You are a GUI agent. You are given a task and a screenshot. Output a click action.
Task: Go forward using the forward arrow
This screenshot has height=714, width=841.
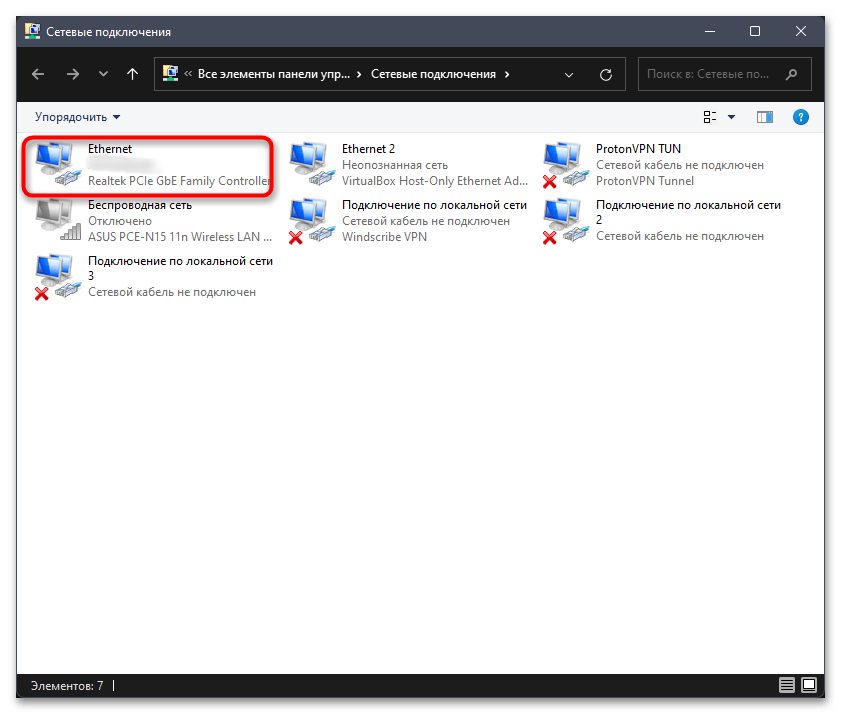tap(72, 74)
